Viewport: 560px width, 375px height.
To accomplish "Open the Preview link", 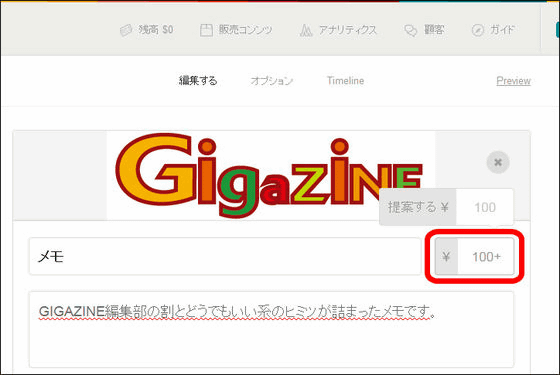I will coord(513,81).
